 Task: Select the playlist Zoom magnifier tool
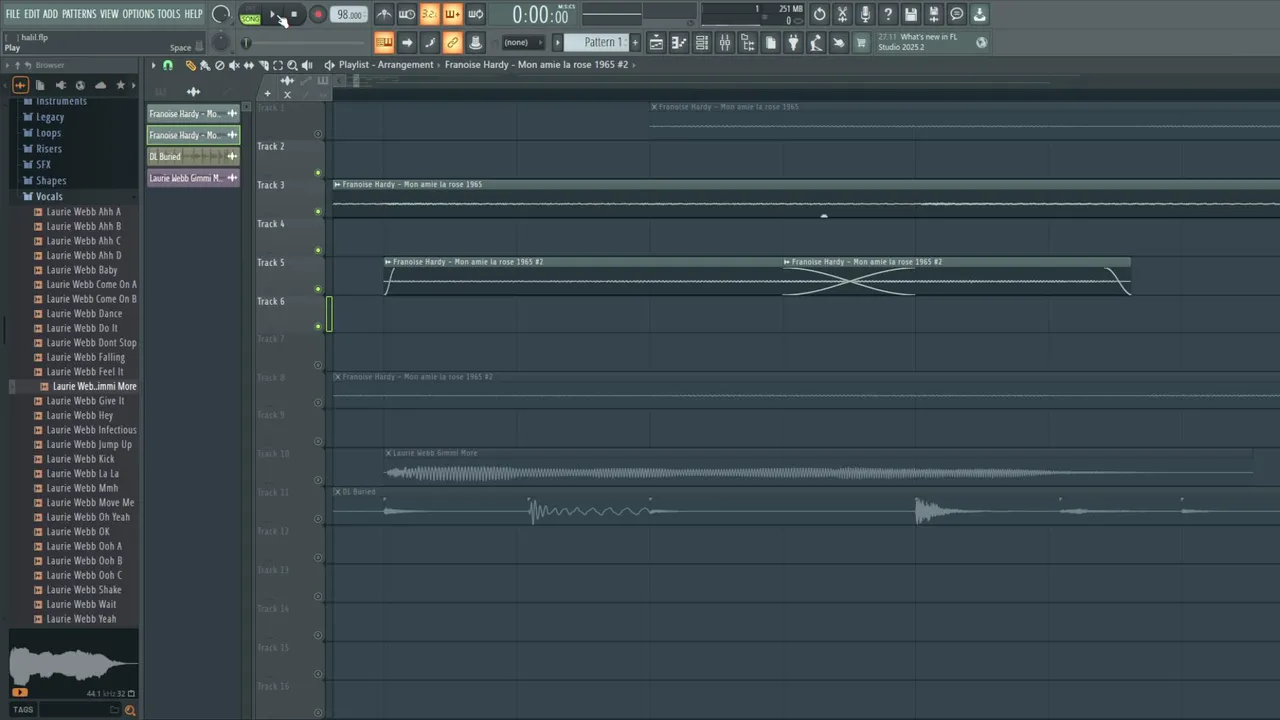(292, 65)
